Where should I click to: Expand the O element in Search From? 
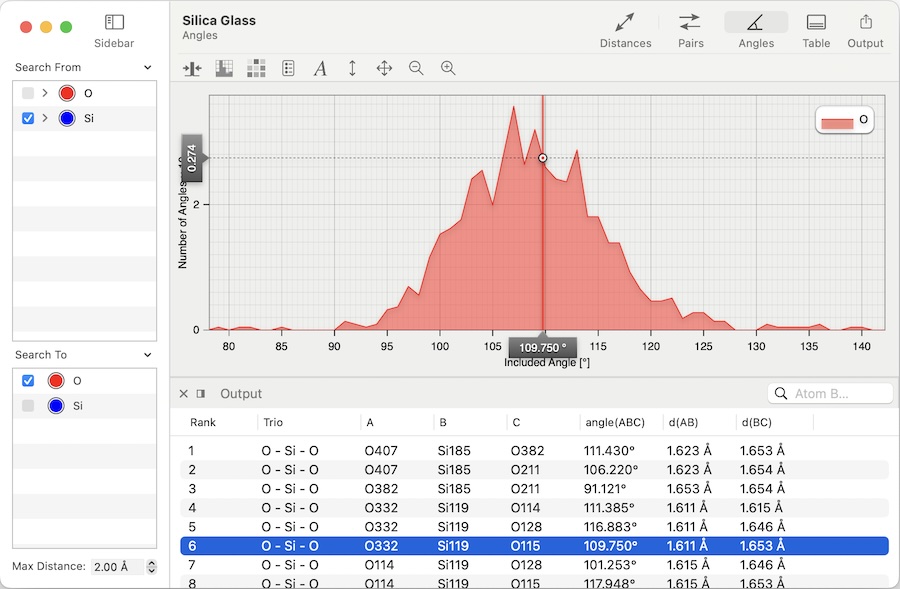click(45, 93)
